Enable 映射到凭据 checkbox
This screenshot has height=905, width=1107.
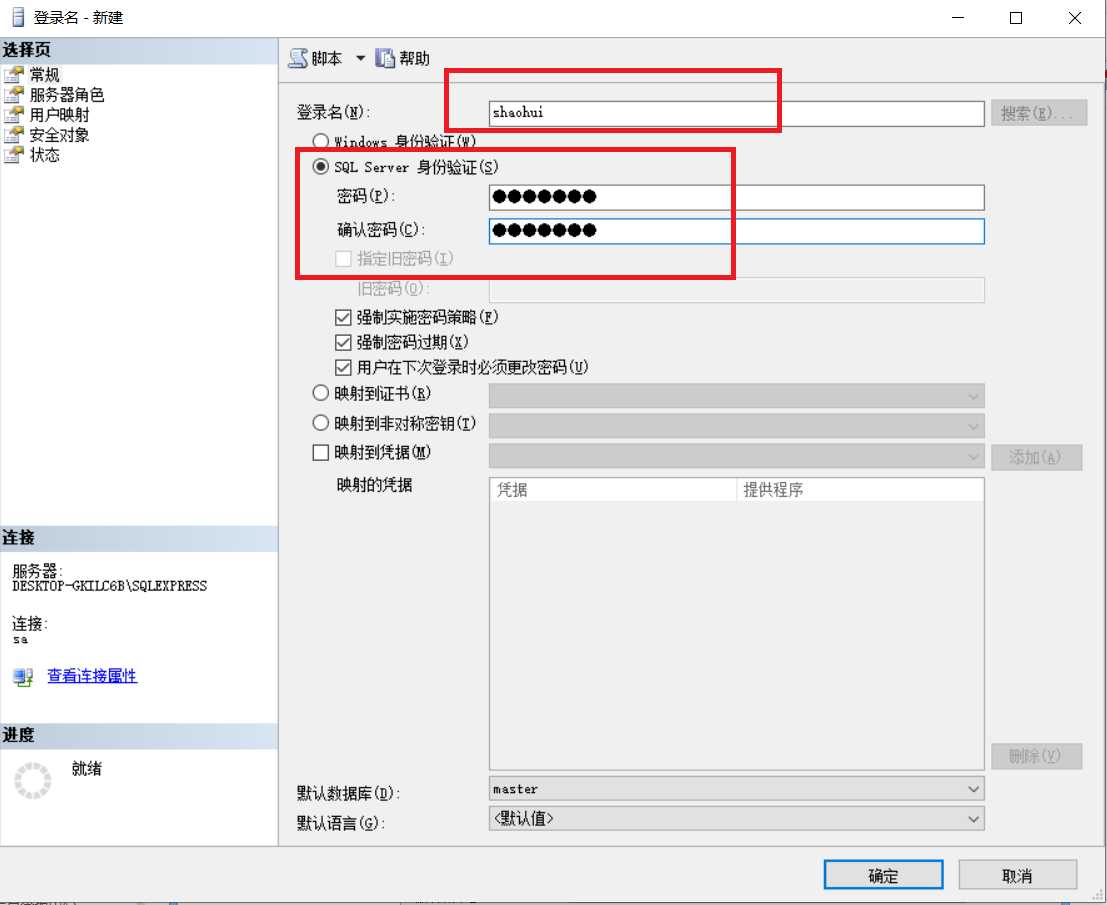pyautogui.click(x=321, y=452)
